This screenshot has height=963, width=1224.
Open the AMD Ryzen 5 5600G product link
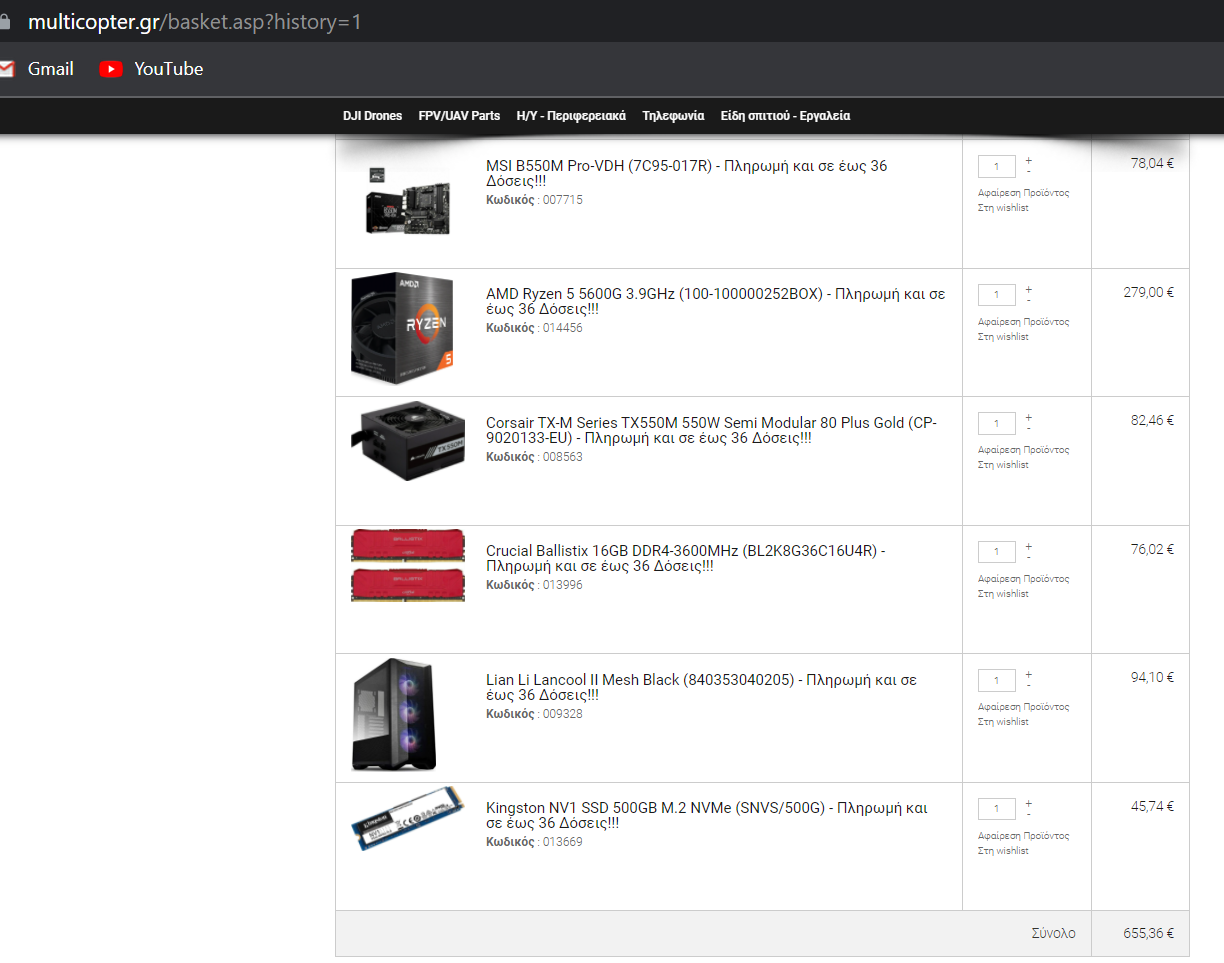[715, 301]
